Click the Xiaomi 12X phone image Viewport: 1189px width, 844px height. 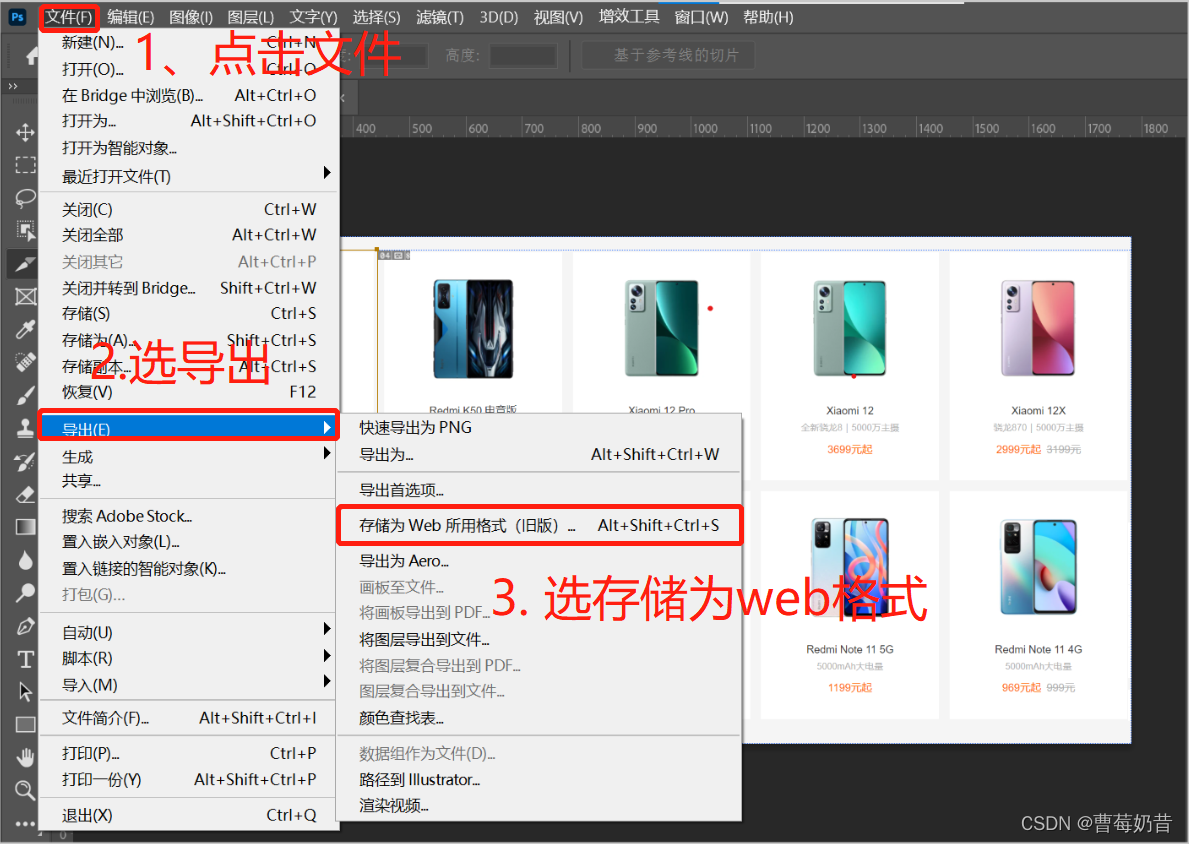(1037, 328)
